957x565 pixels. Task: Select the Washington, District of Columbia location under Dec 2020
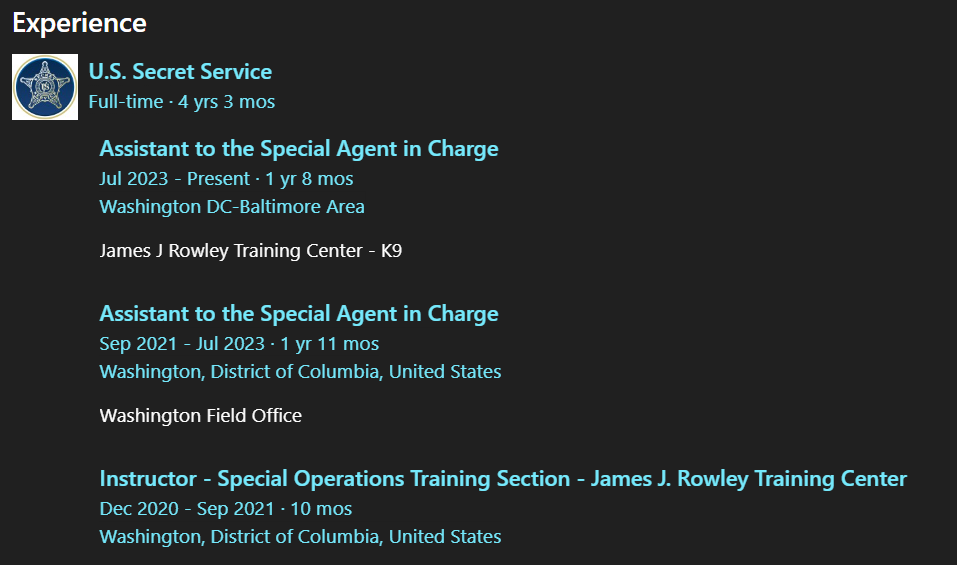[x=300, y=537]
